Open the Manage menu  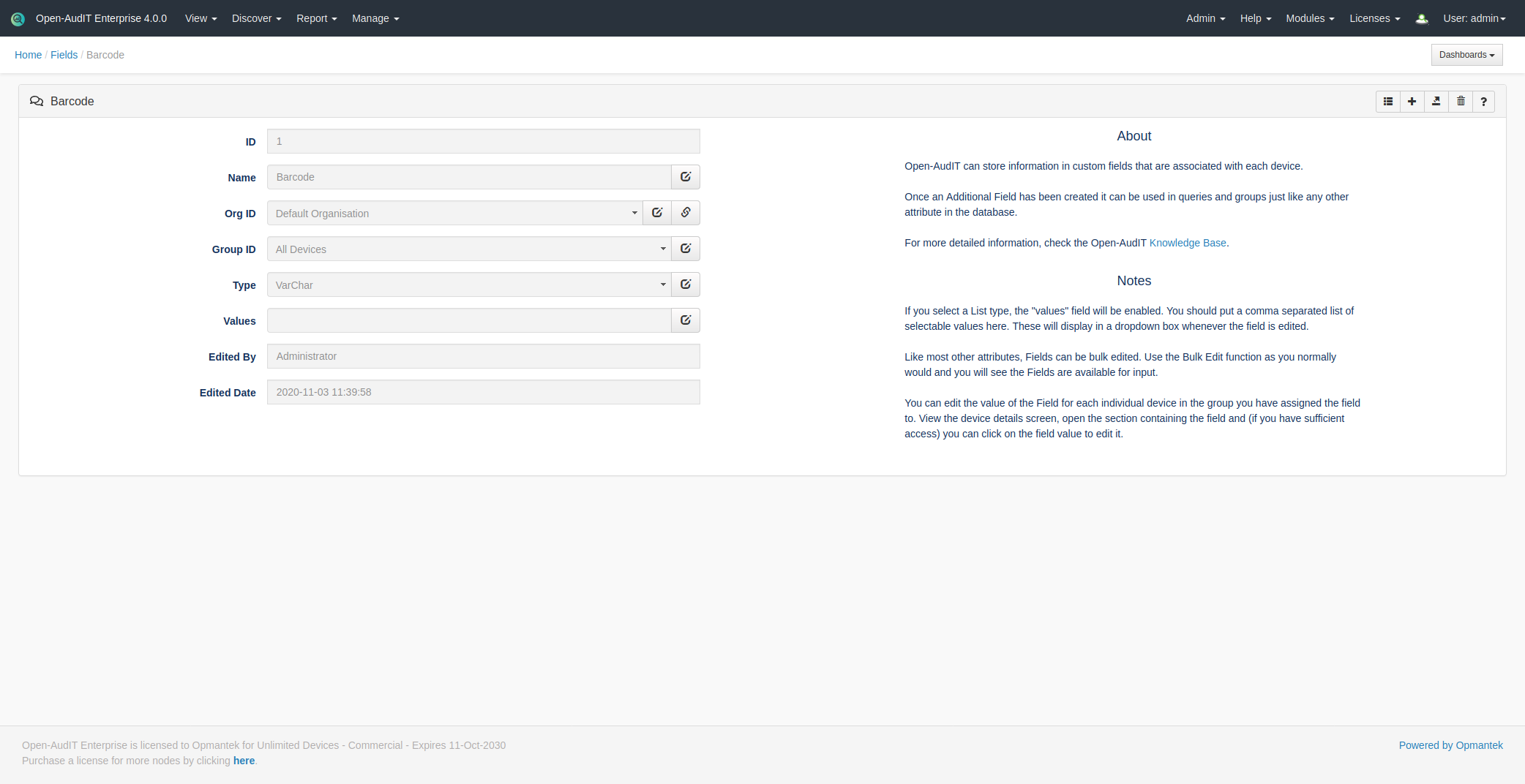[x=375, y=18]
